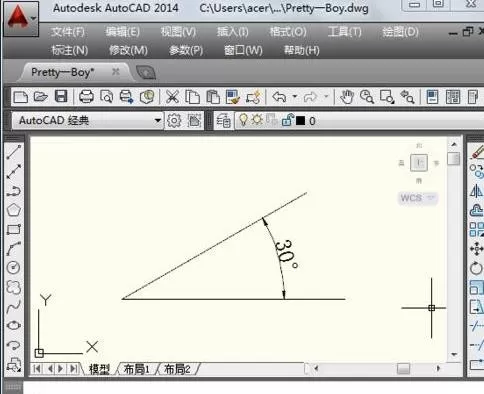Select the Arc tool
484x394 pixels.
click(14, 249)
